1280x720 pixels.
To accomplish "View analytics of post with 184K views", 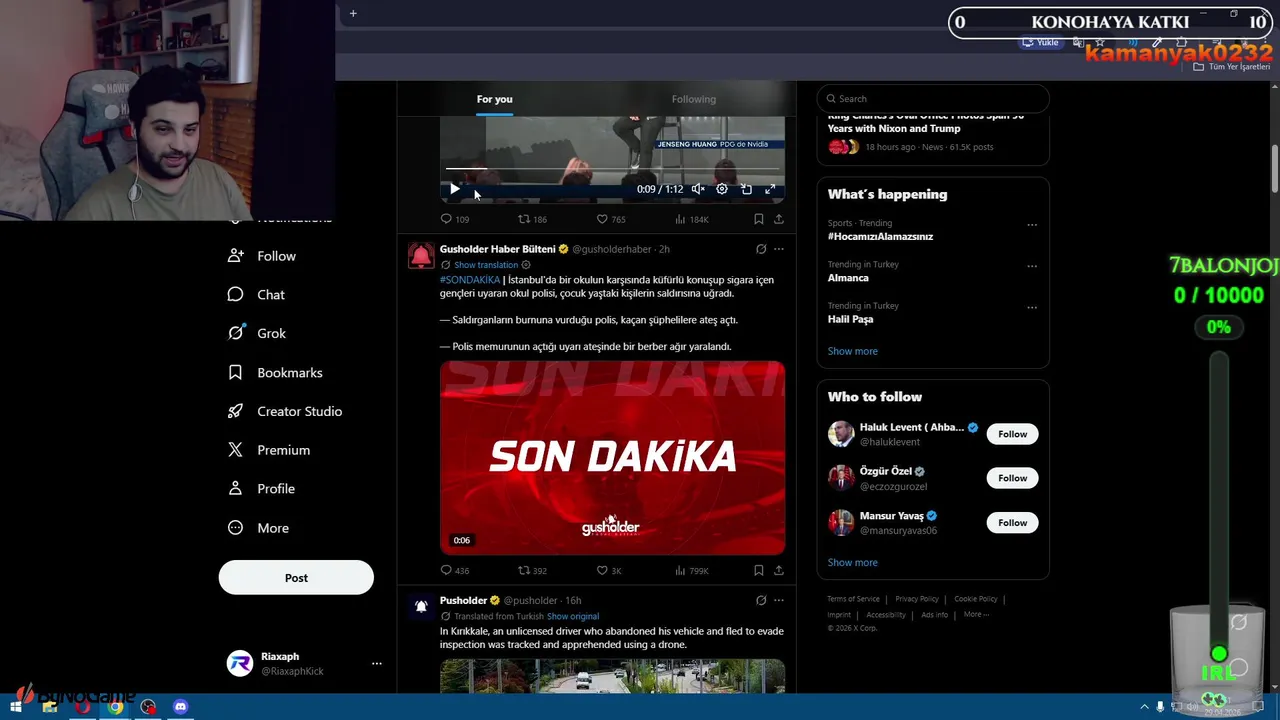I will click(692, 219).
